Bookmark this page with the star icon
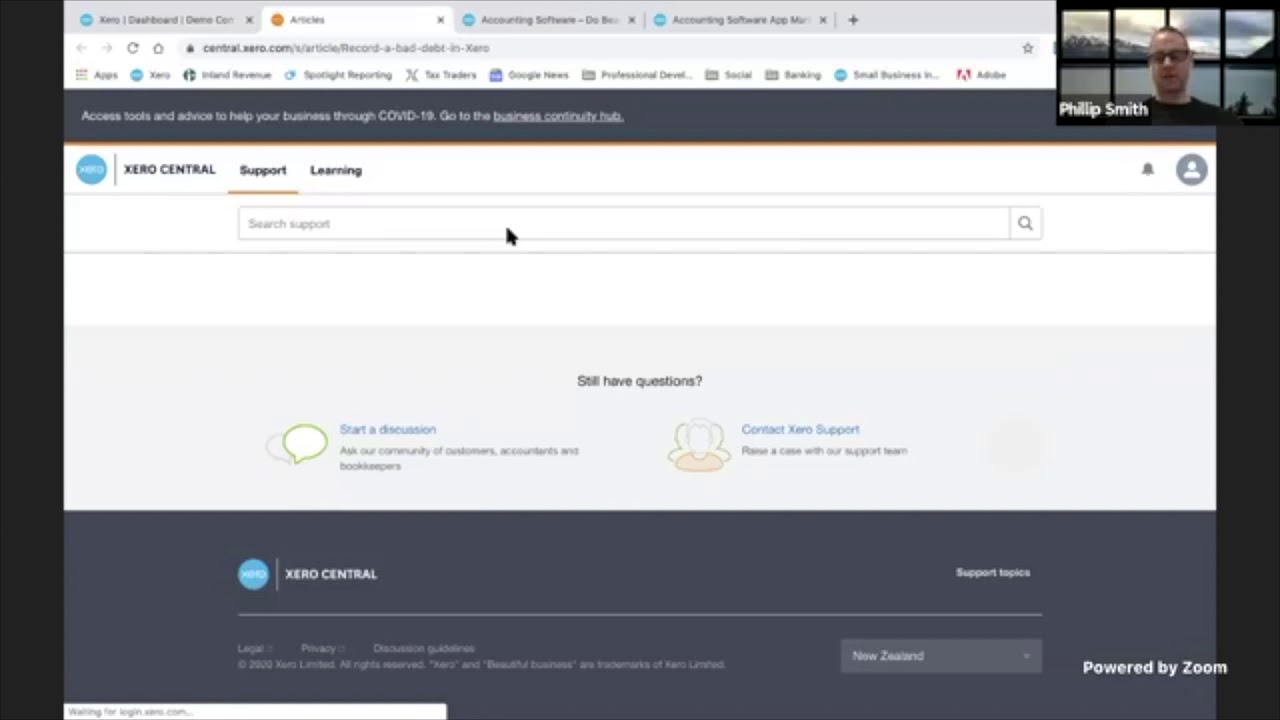This screenshot has width=1280, height=720. click(1027, 48)
